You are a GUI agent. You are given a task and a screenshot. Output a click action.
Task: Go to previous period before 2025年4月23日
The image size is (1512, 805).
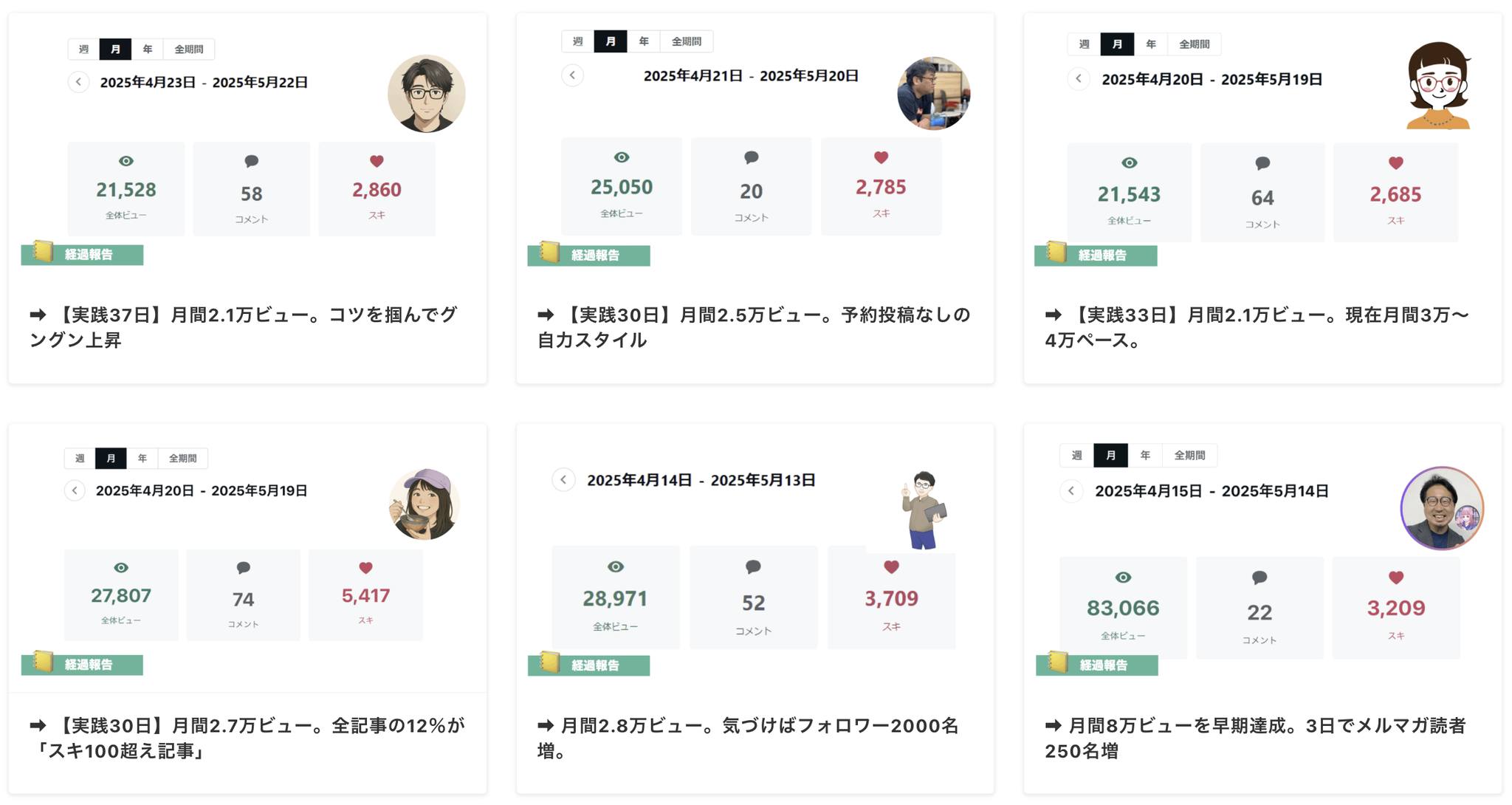tap(78, 82)
